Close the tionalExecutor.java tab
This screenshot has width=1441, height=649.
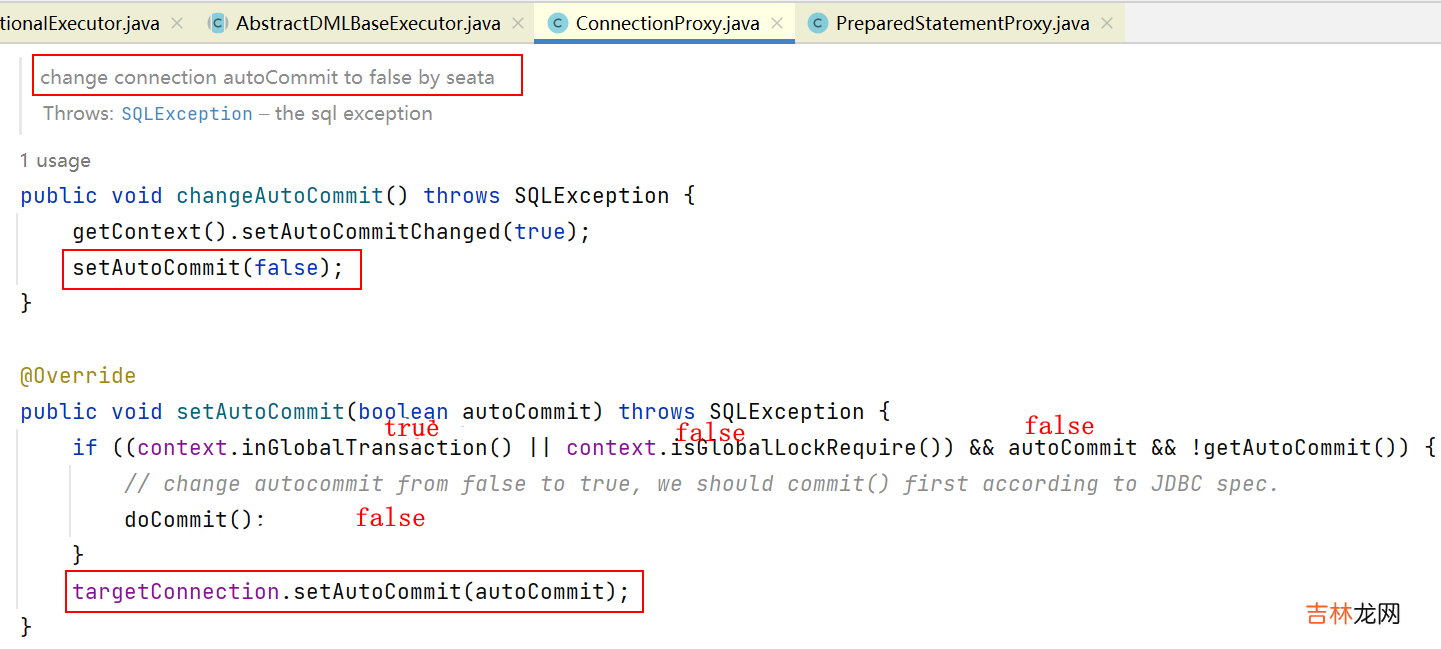click(x=177, y=23)
